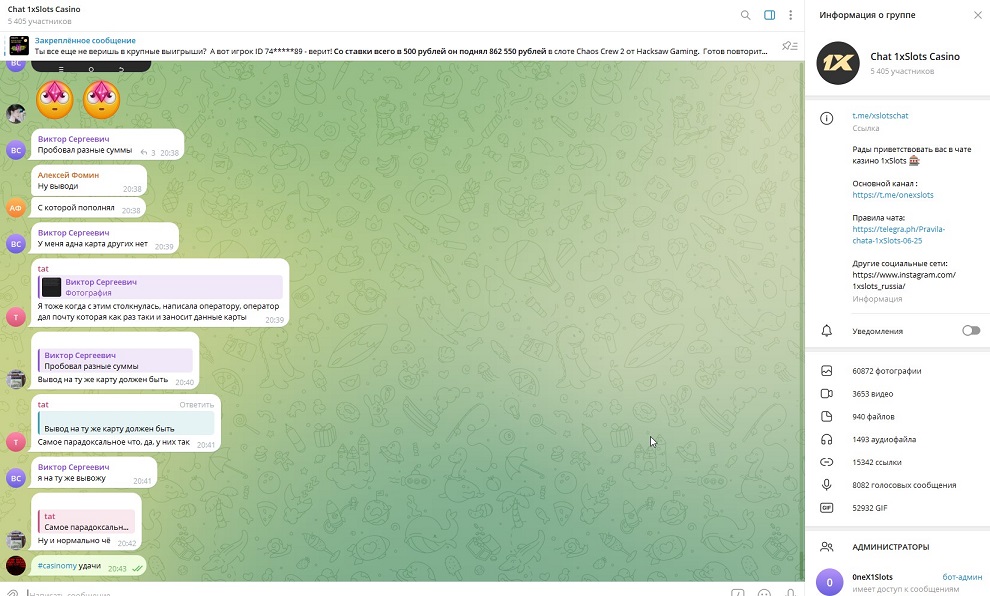Click the pinned message thumbnail image

click(20, 45)
